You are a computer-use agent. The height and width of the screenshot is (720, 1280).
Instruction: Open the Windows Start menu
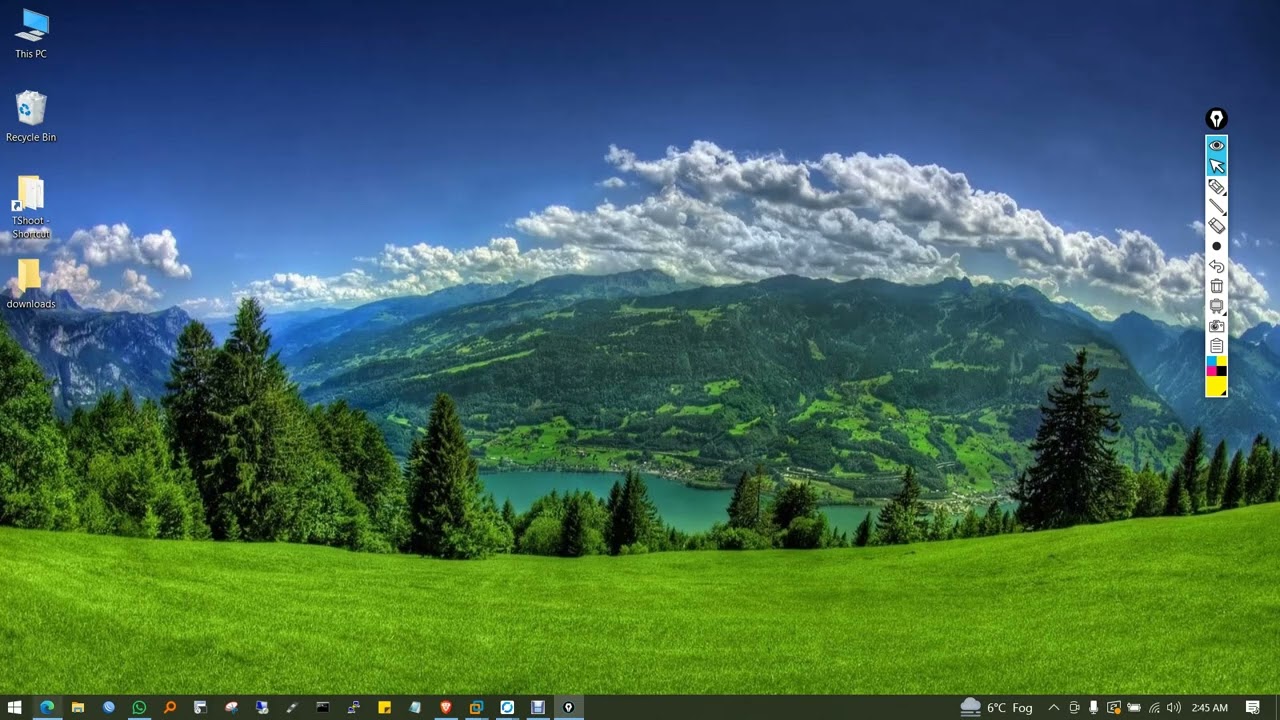pyautogui.click(x=15, y=707)
